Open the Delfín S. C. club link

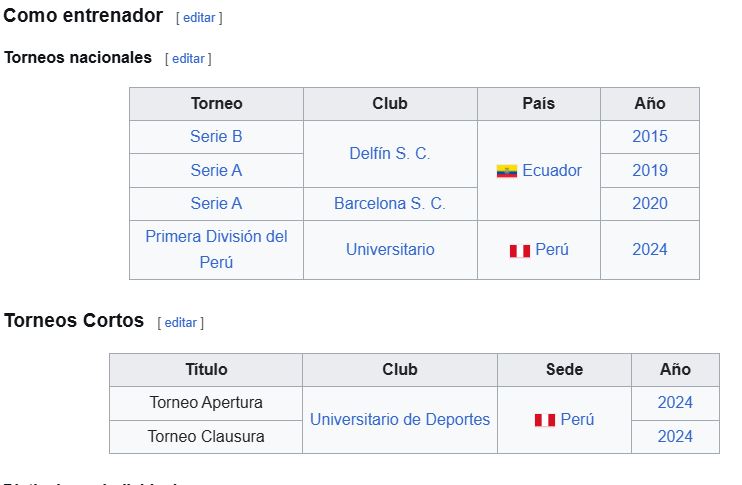[x=390, y=154]
